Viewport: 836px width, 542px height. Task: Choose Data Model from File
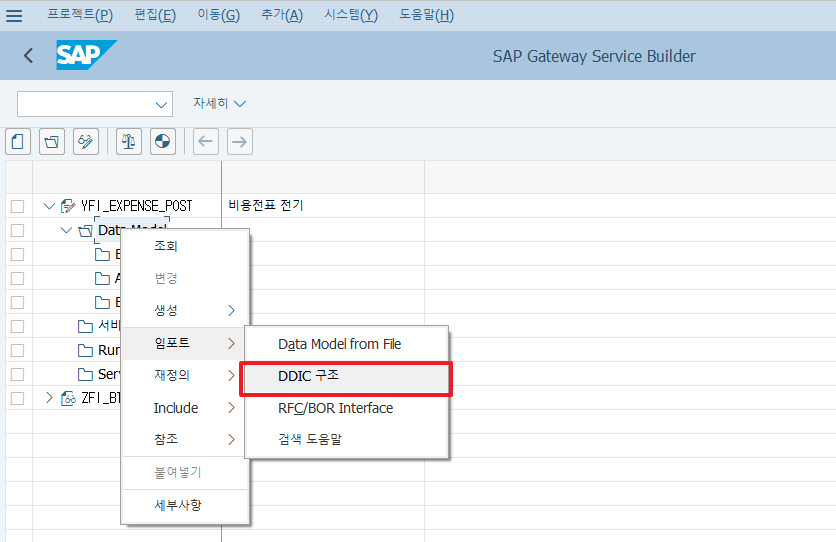point(347,344)
